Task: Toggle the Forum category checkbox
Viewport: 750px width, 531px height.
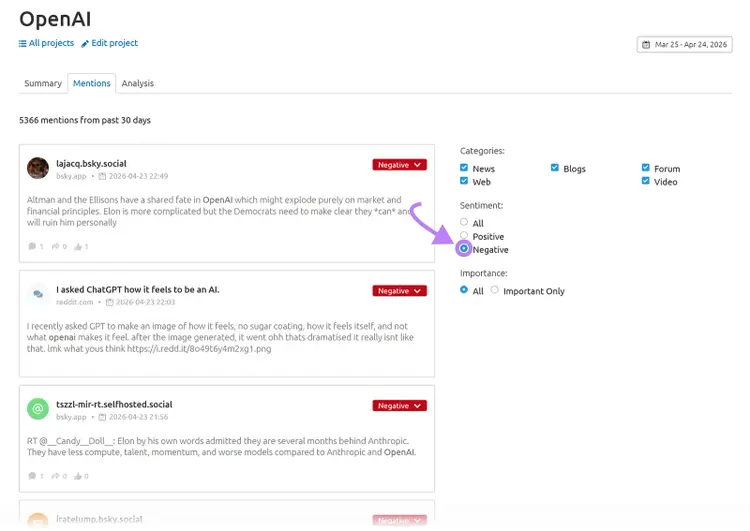Action: [x=646, y=167]
